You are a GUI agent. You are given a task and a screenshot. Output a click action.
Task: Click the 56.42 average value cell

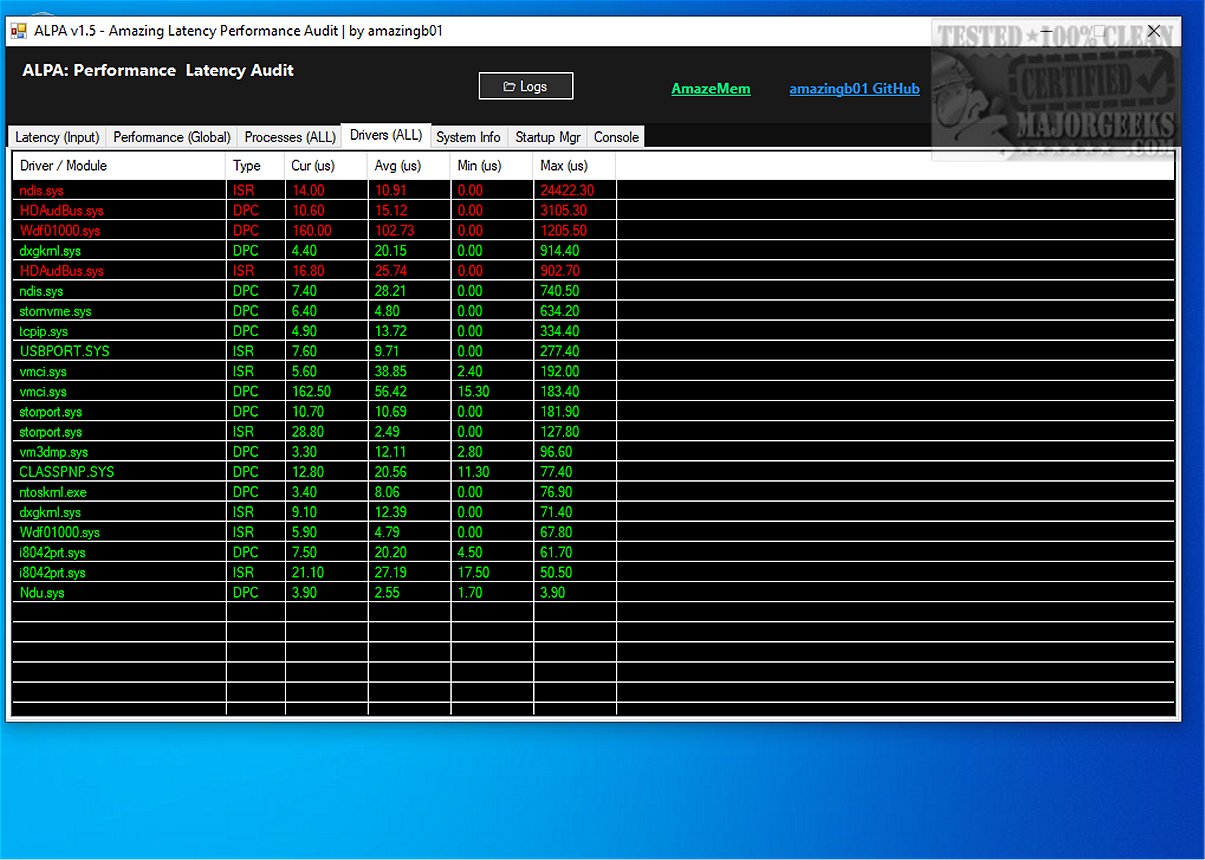[409, 391]
